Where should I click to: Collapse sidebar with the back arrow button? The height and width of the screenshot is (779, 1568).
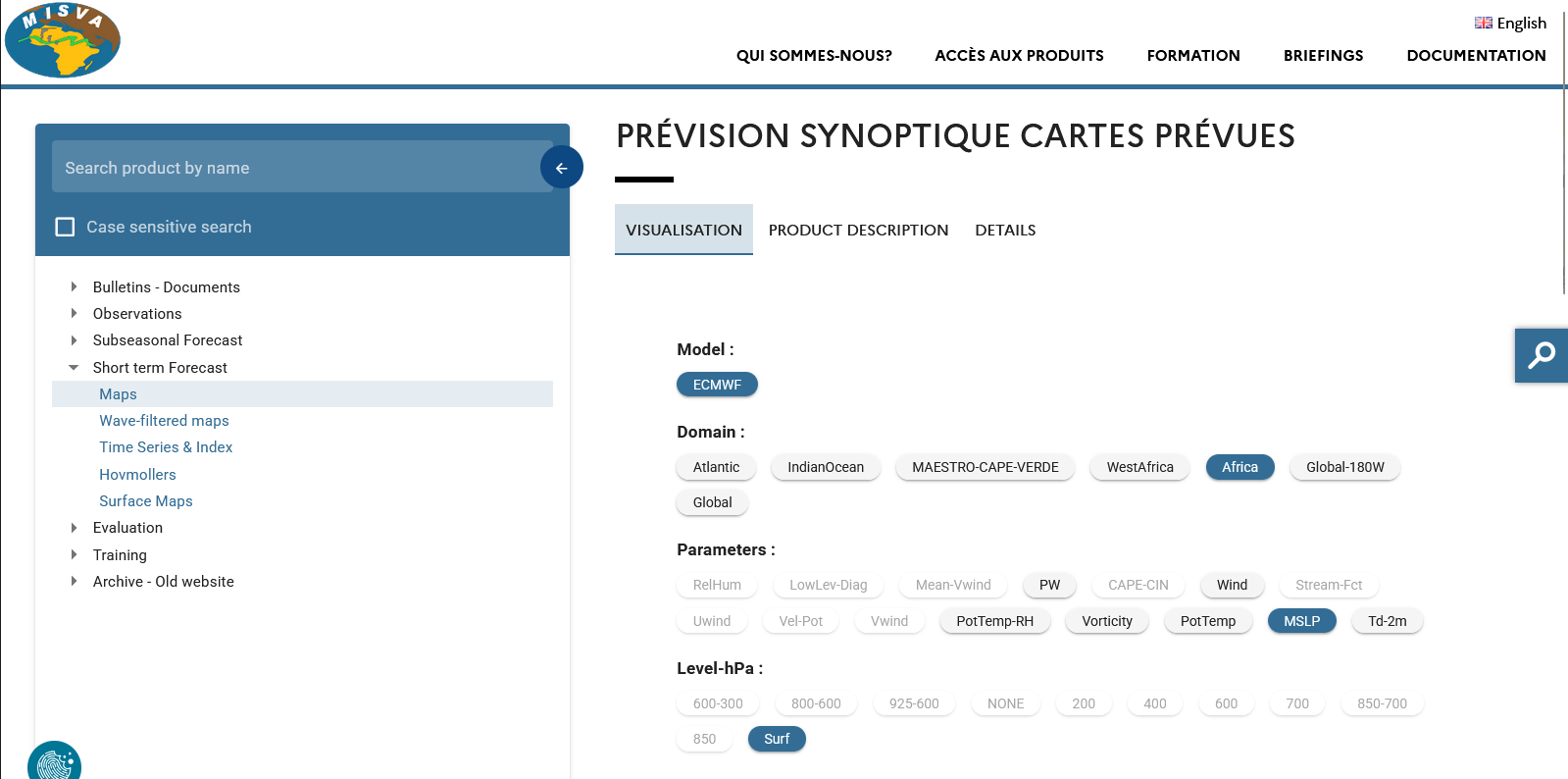562,168
